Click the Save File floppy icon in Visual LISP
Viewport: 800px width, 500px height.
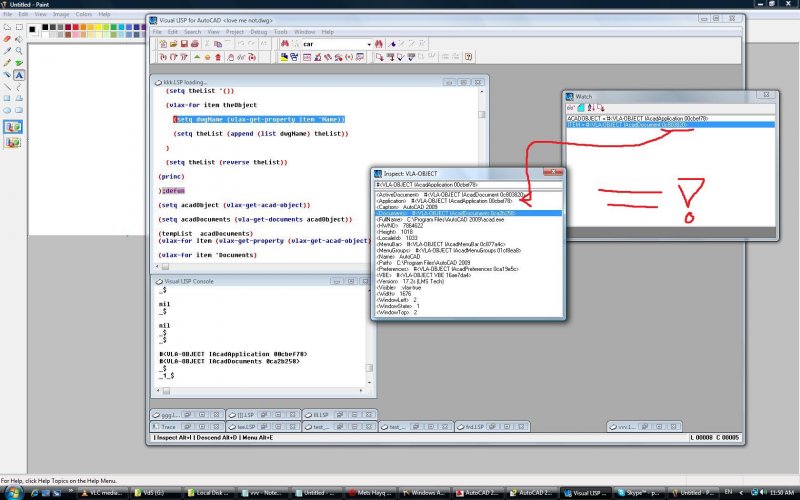[184, 44]
